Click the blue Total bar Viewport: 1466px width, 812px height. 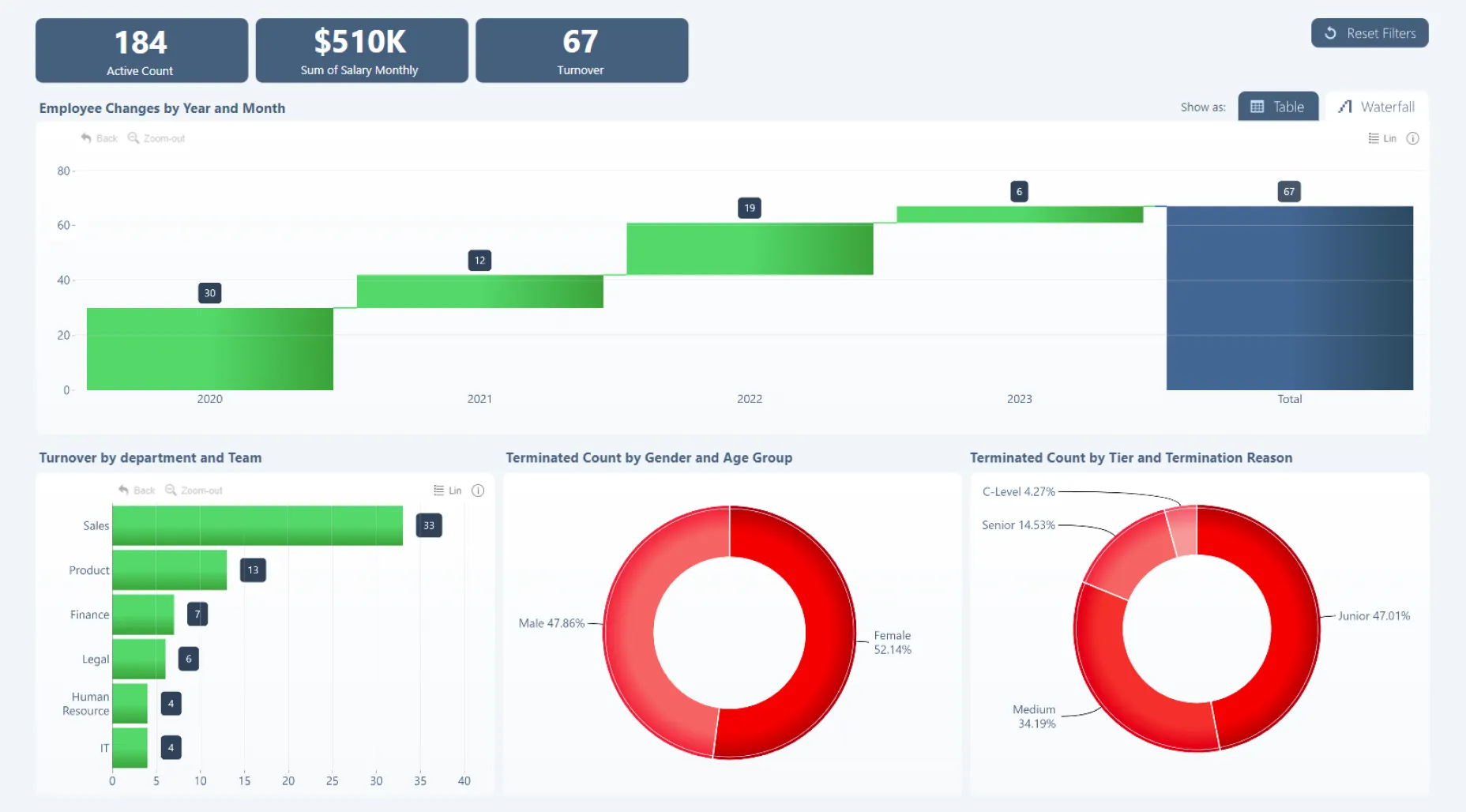pos(1289,298)
